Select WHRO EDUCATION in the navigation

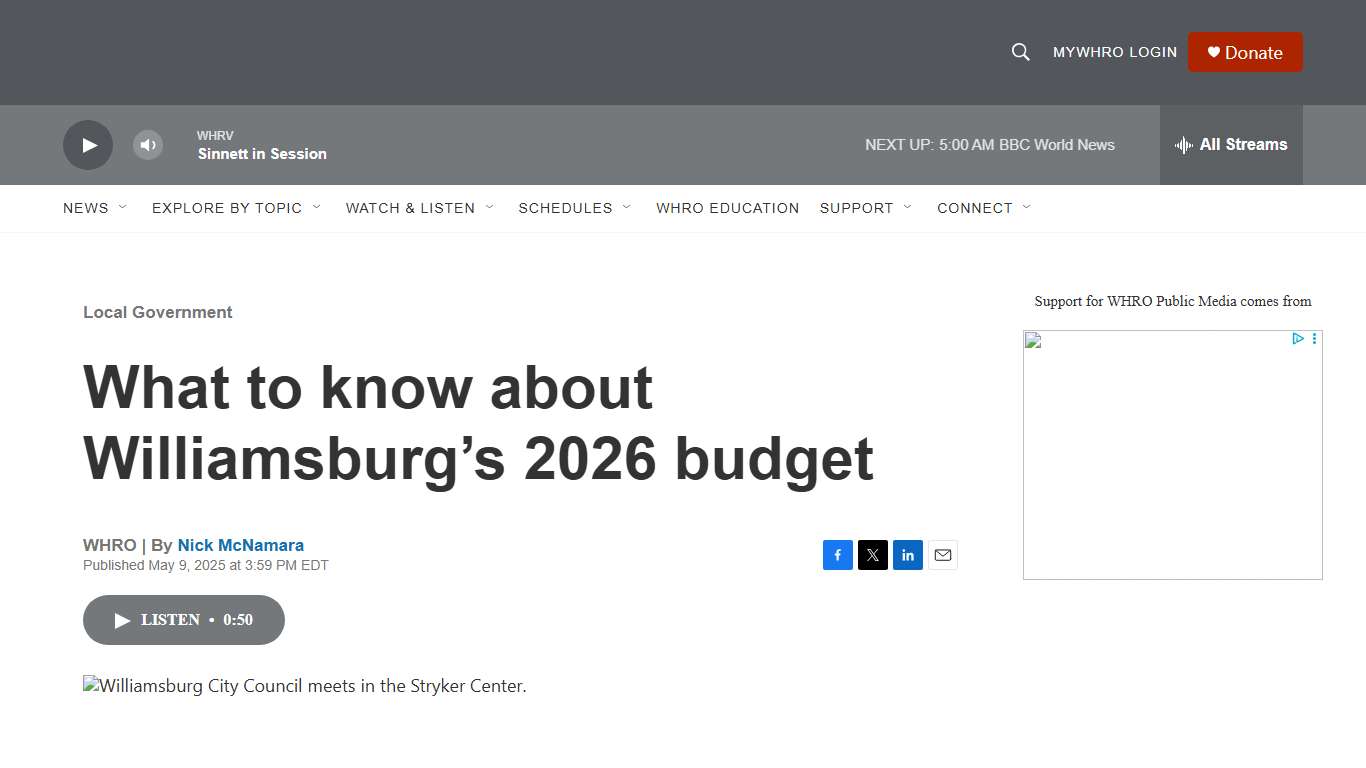[727, 208]
